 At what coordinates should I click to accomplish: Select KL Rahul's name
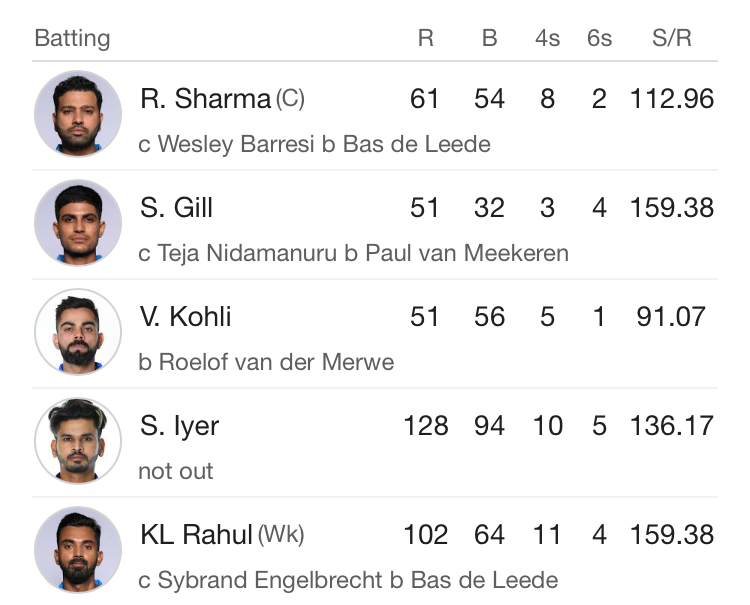click(x=196, y=535)
